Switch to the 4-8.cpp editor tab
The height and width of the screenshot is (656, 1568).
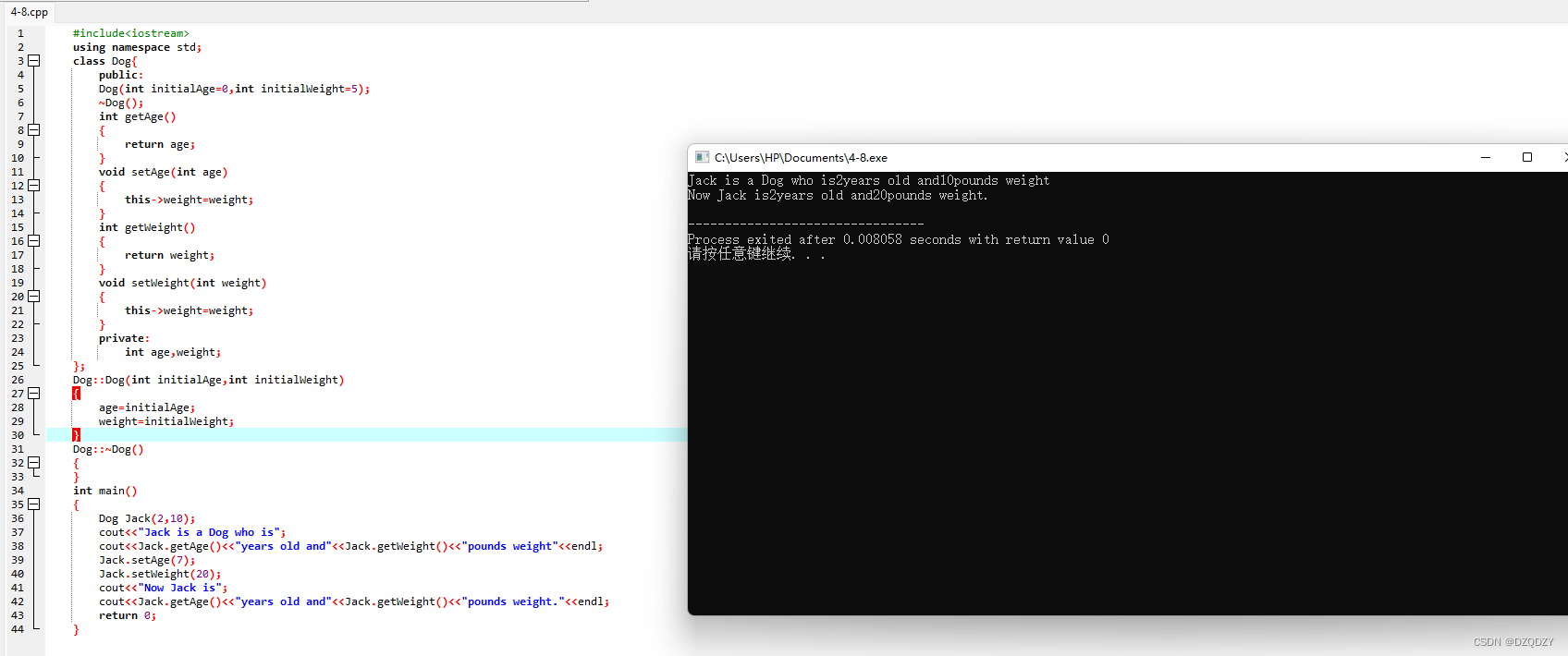coord(29,12)
